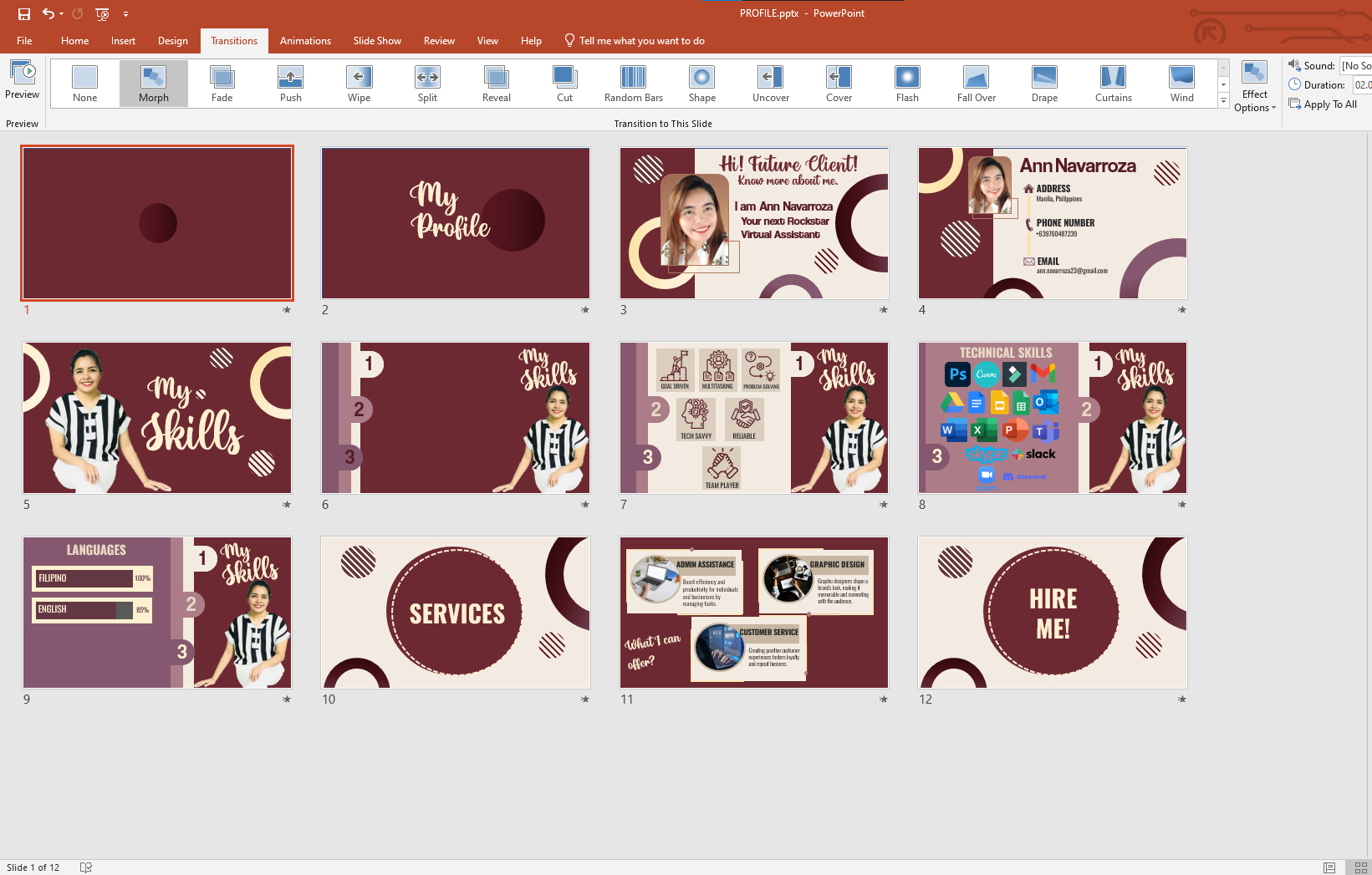1372x875 pixels.
Task: Open the View tab
Action: (x=487, y=41)
